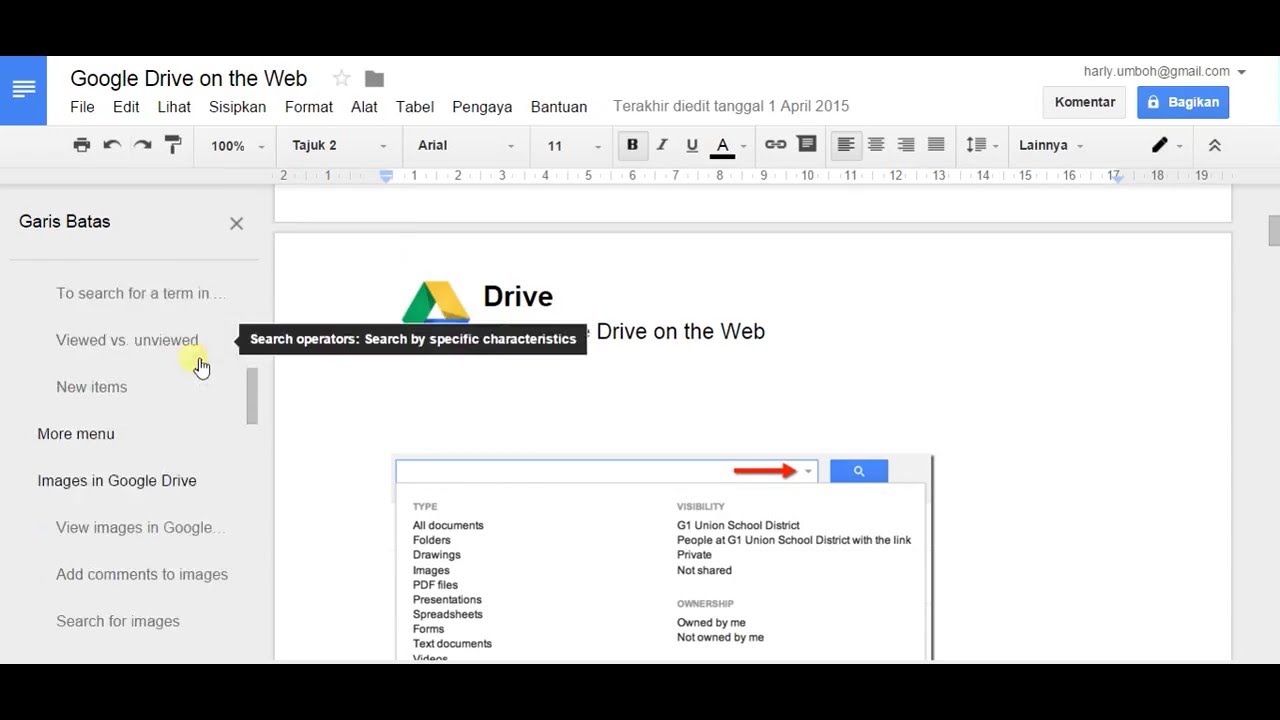
Task: Click the Drive heading text in document
Action: pyautogui.click(x=518, y=296)
